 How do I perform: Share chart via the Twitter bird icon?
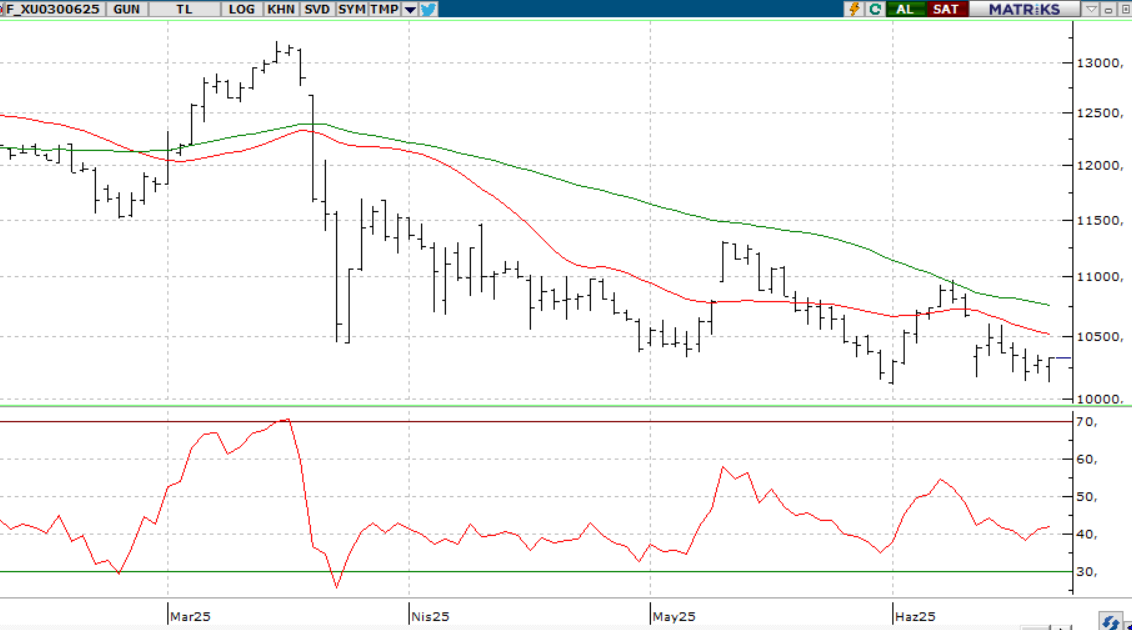coord(428,9)
